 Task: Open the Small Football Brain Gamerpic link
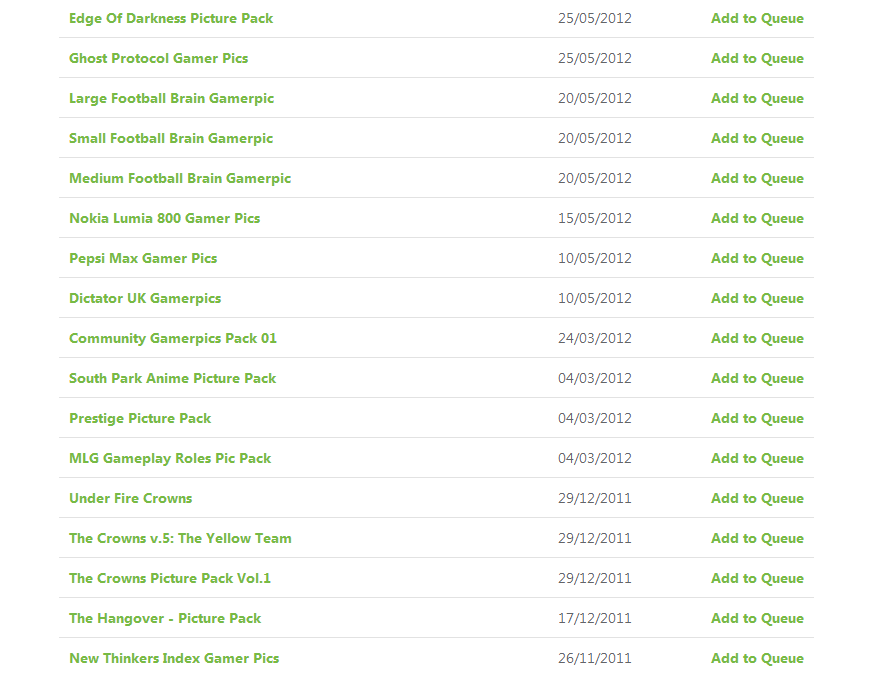[171, 138]
